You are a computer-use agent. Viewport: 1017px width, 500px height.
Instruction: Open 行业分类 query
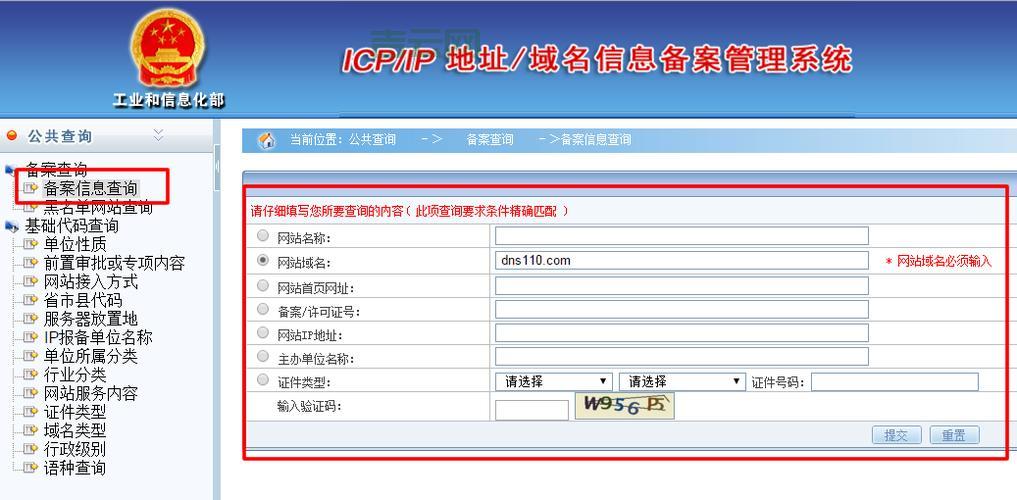(x=75, y=375)
